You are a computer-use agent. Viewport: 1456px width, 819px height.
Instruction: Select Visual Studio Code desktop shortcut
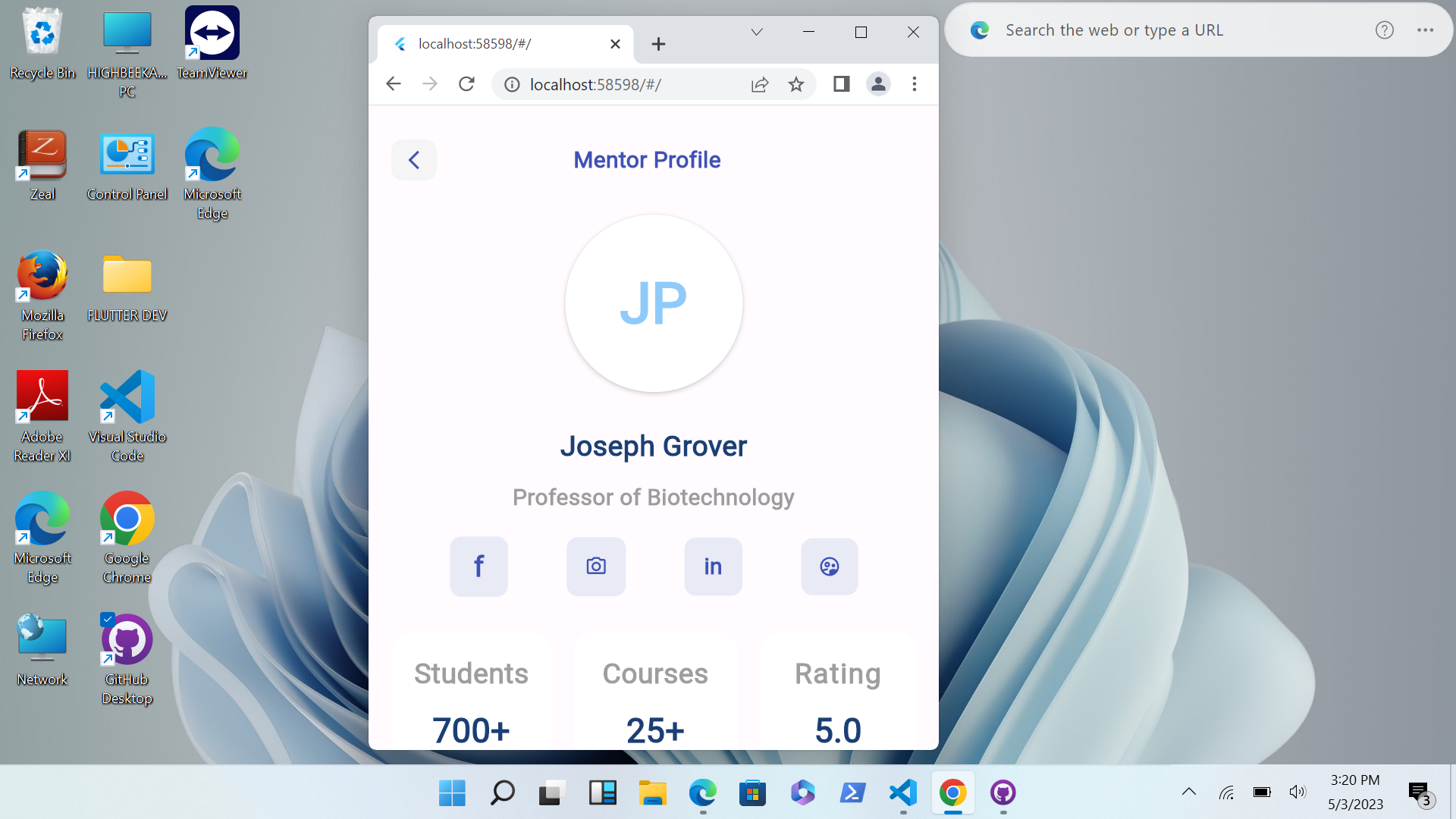(x=127, y=417)
